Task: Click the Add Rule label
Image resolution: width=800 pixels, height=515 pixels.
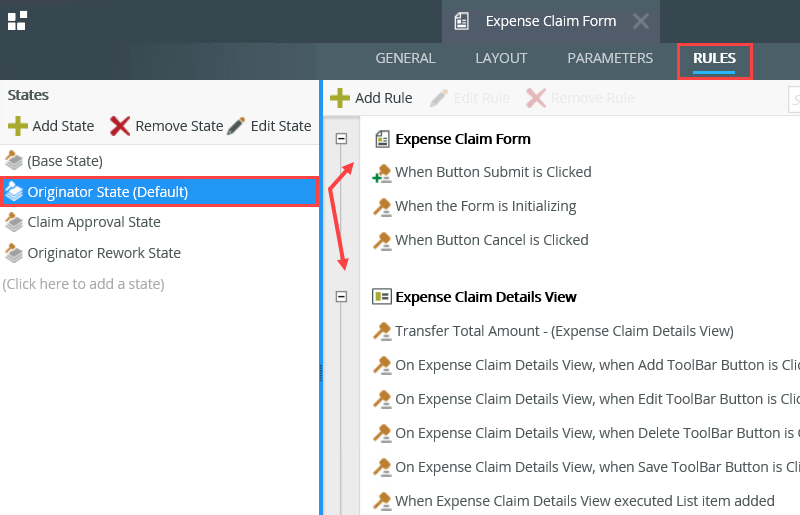Action: point(384,98)
